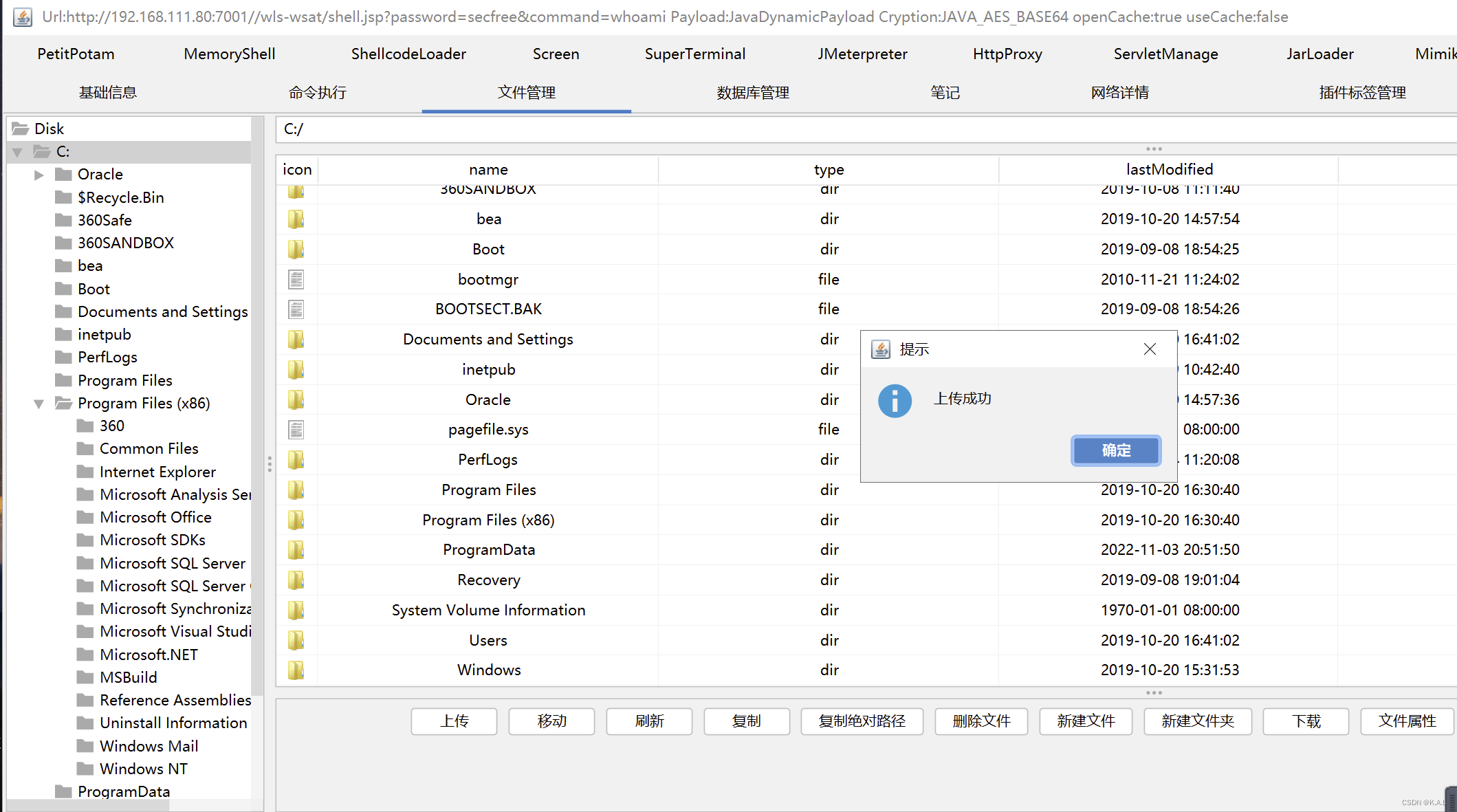
Task: Collapse the Program Files (x86) node
Action: click(39, 404)
